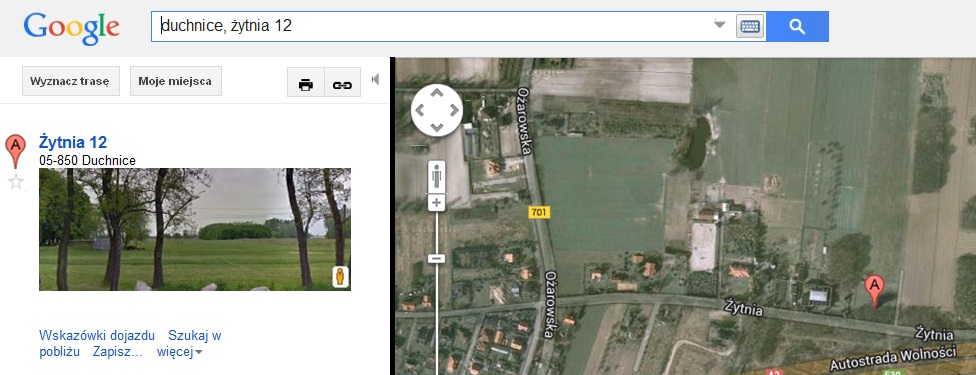Click the blue magnifying glass search button

[797, 26]
